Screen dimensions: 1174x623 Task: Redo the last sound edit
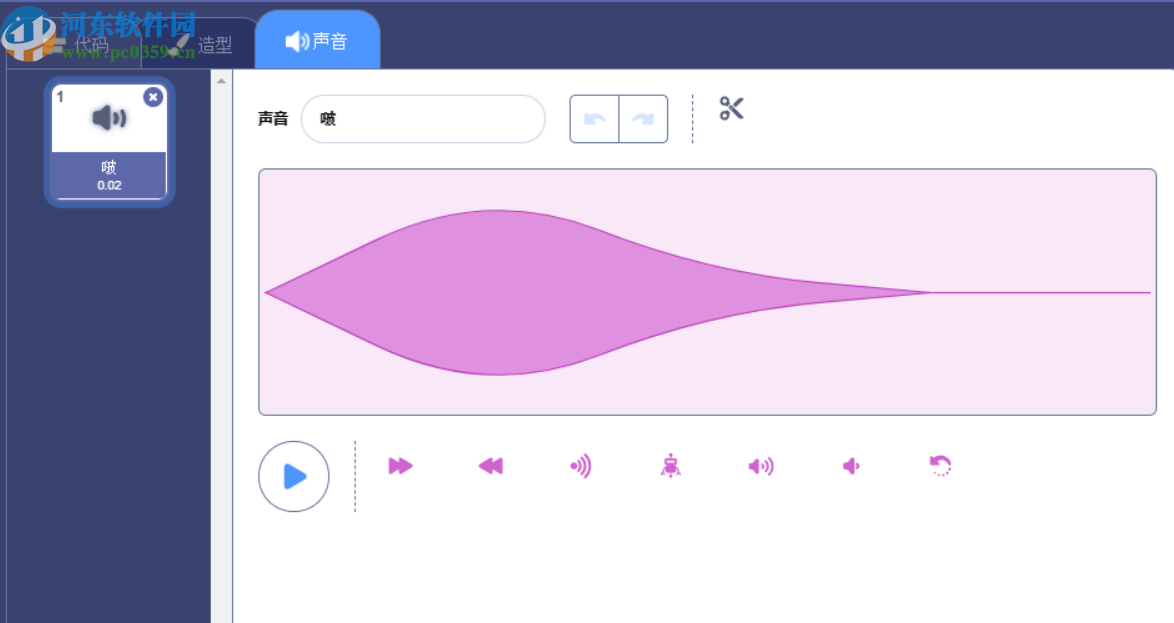pyautogui.click(x=643, y=118)
